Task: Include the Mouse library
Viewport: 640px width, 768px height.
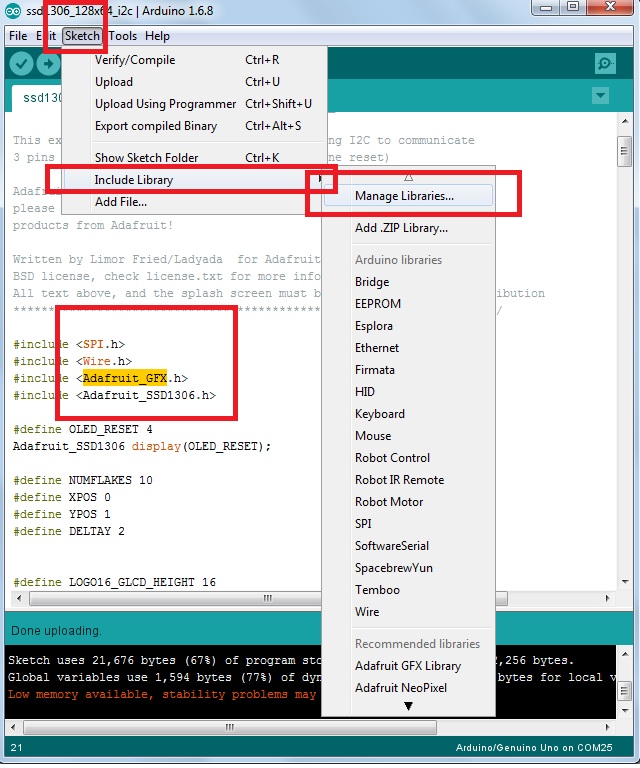Action: tap(408, 436)
